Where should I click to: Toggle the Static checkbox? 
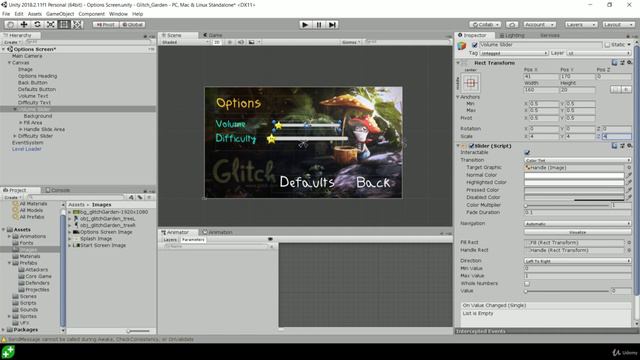607,45
